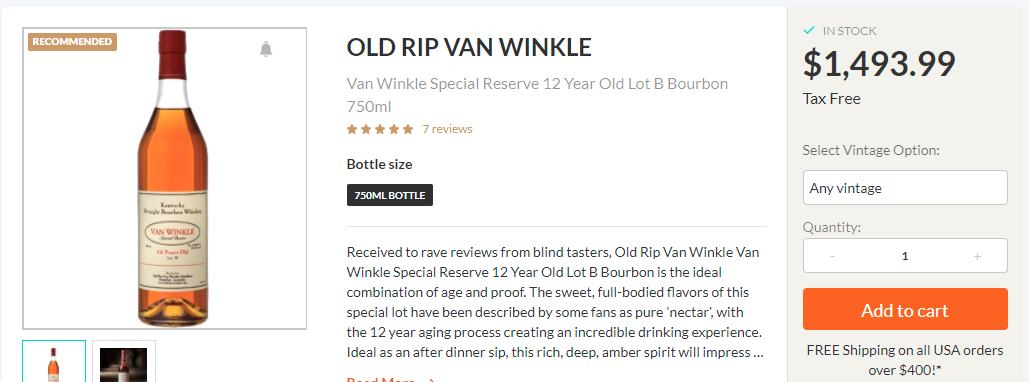
Task: Click the Old Rip Van Winkle title
Action: (x=469, y=47)
